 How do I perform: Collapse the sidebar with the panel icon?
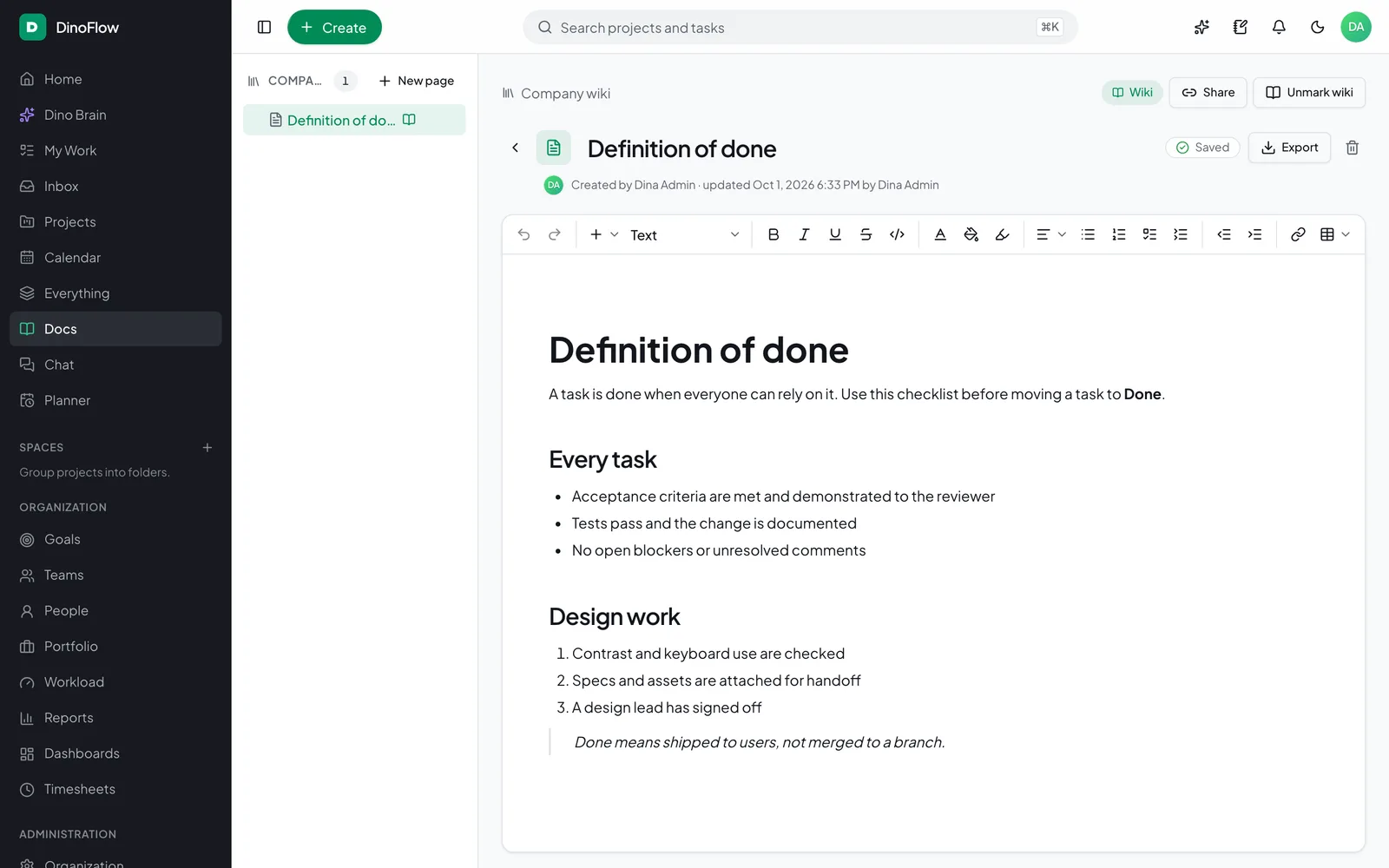point(265,27)
